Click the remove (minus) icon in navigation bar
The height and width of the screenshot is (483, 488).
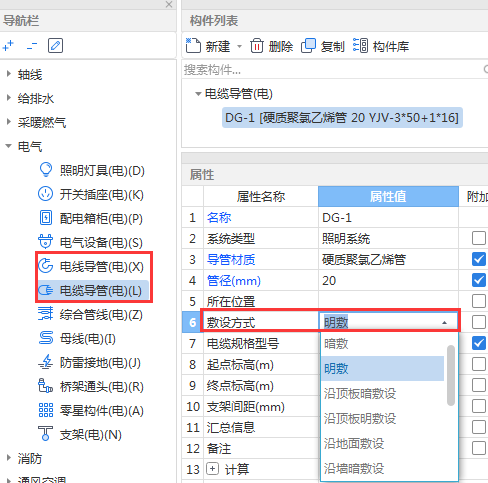pyautogui.click(x=32, y=46)
